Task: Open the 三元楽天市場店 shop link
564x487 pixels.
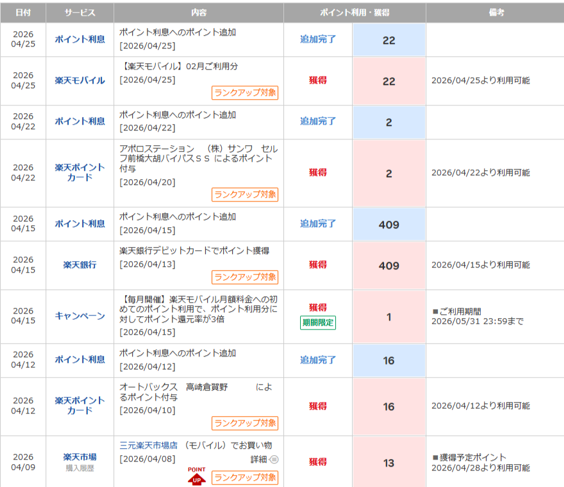Action: (x=149, y=445)
